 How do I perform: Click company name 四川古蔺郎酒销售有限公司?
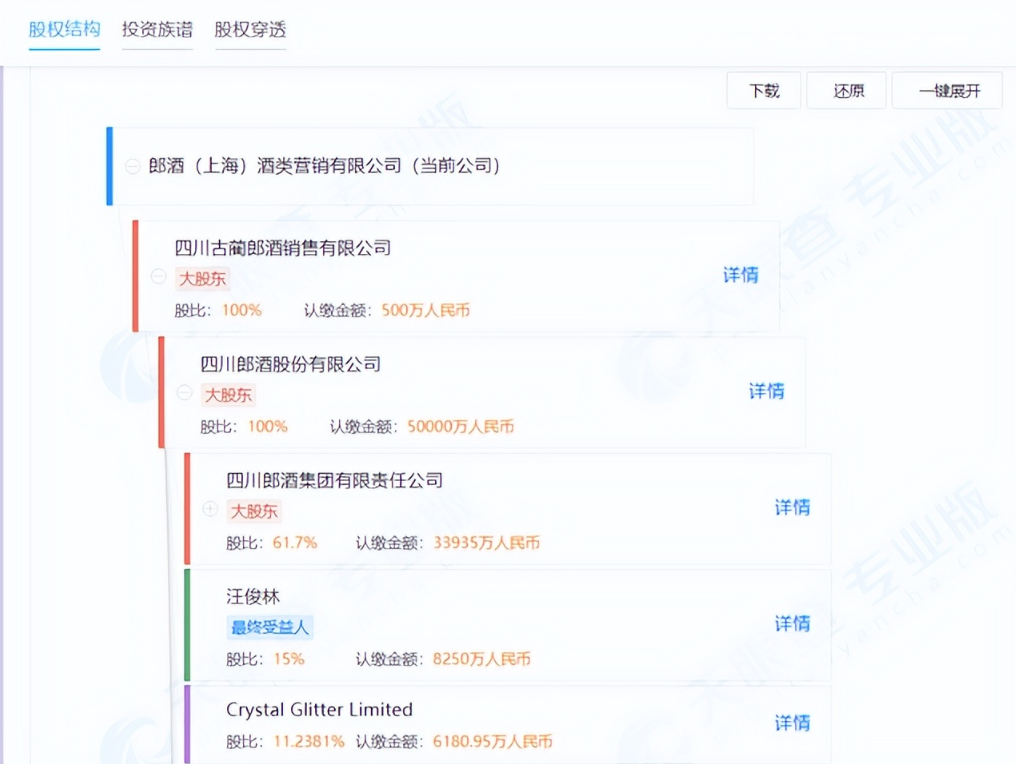tap(283, 248)
